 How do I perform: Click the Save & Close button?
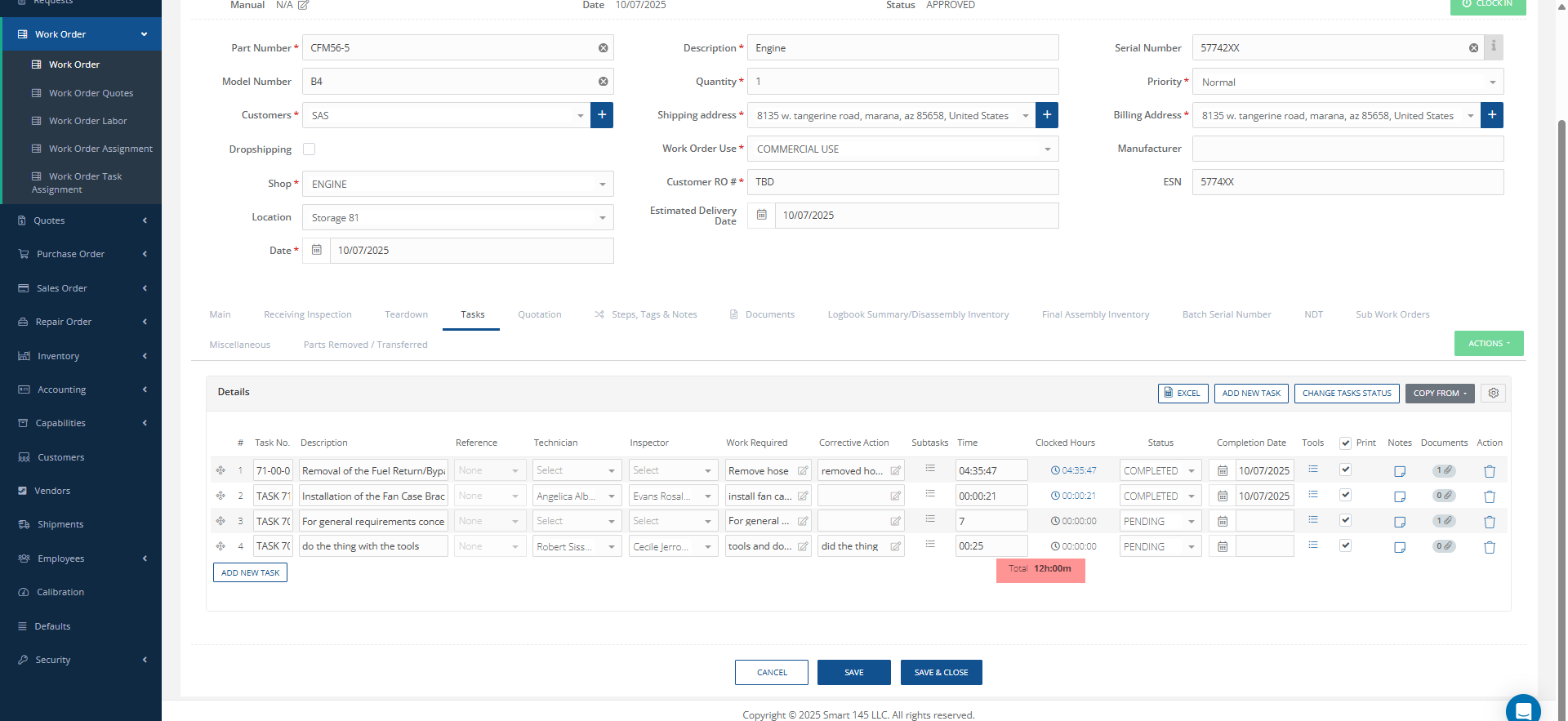click(941, 673)
